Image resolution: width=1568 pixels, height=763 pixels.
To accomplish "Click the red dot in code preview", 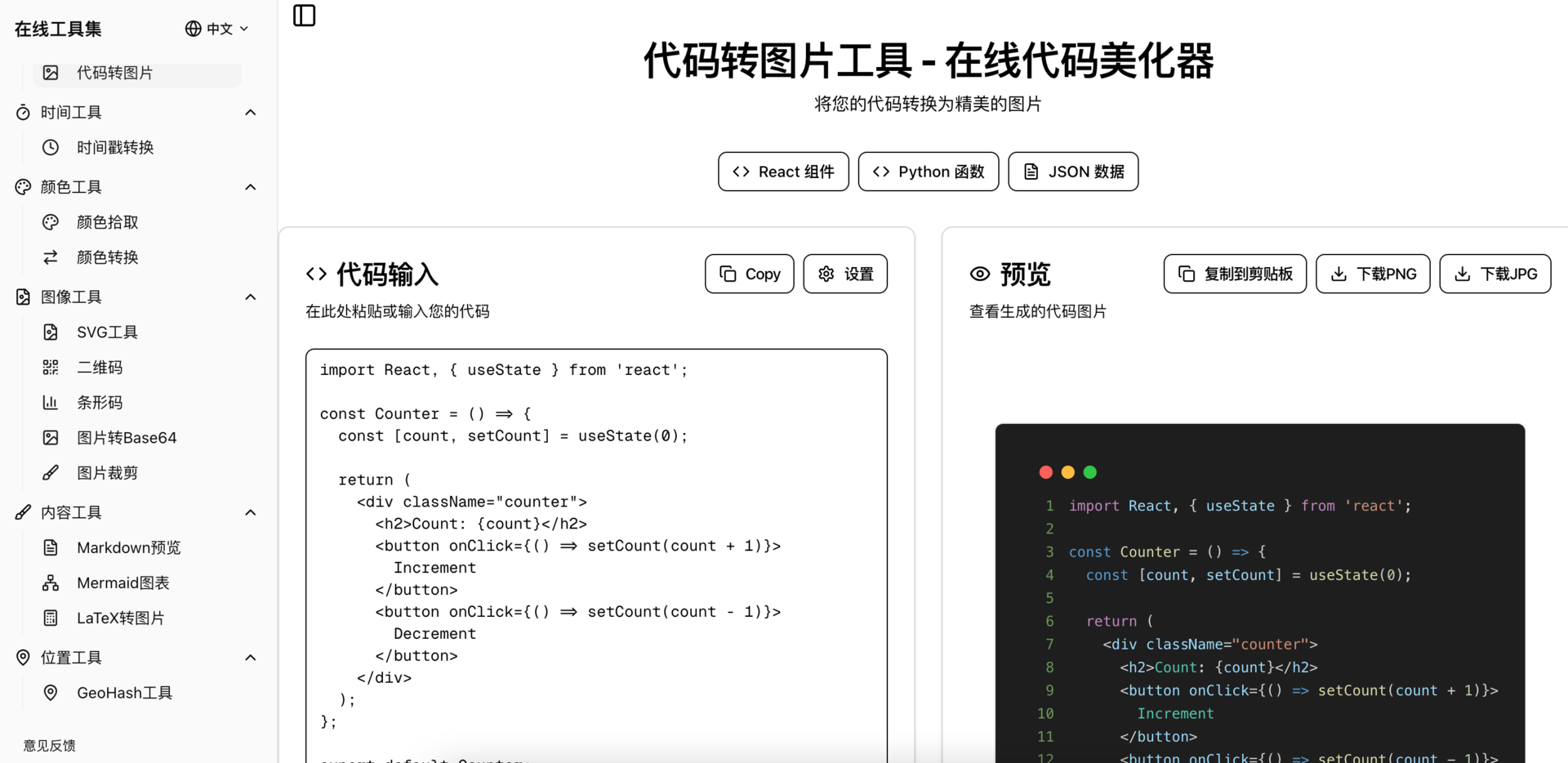I will coord(1045,472).
